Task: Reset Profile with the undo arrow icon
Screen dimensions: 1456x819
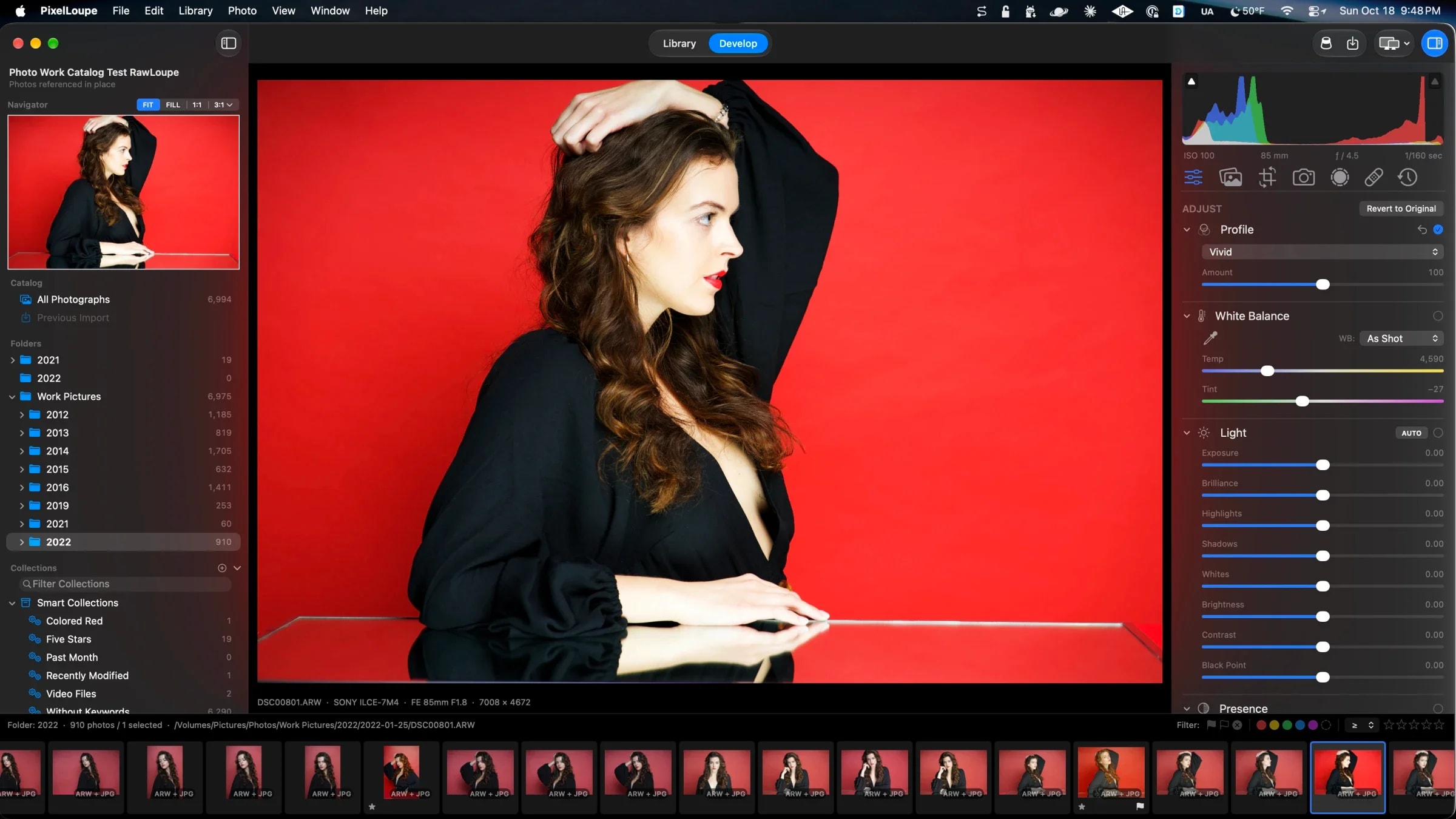Action: tap(1421, 229)
